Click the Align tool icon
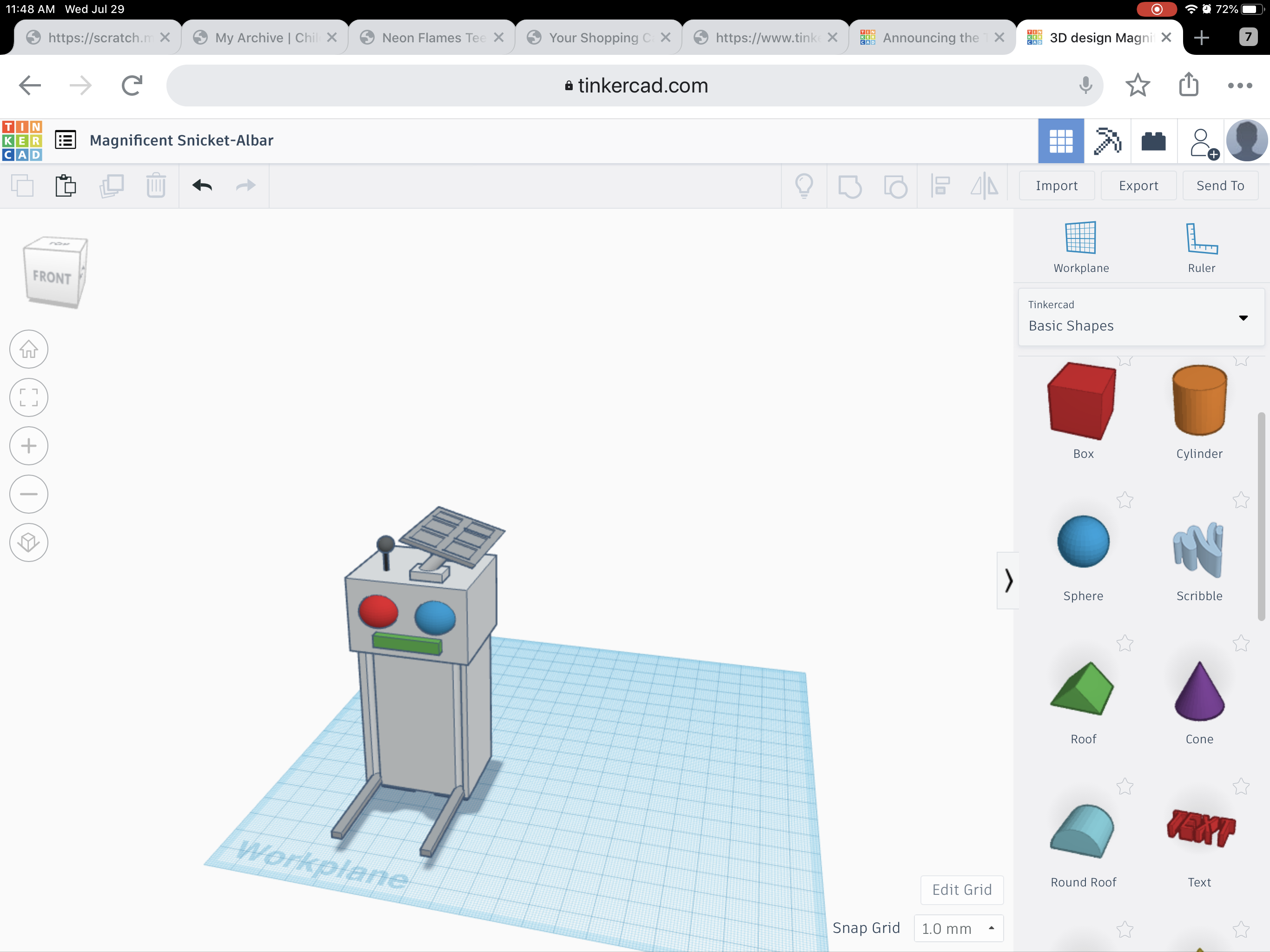The width and height of the screenshot is (1270, 952). [940, 186]
